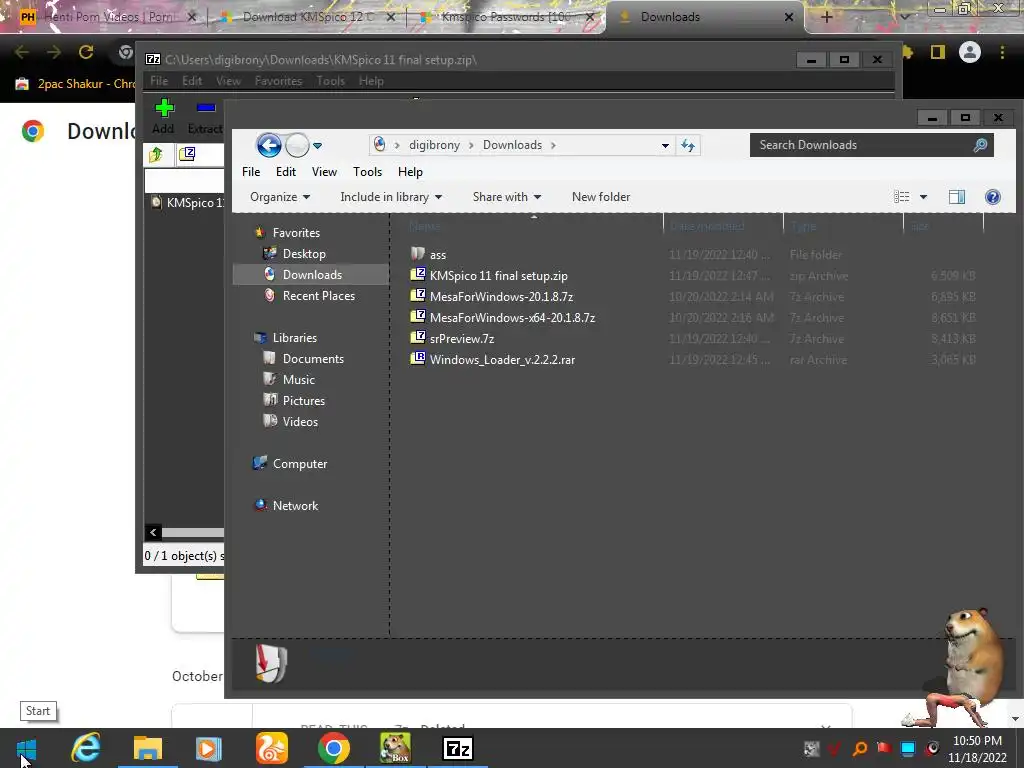Select Network in the navigation pane

click(295, 505)
